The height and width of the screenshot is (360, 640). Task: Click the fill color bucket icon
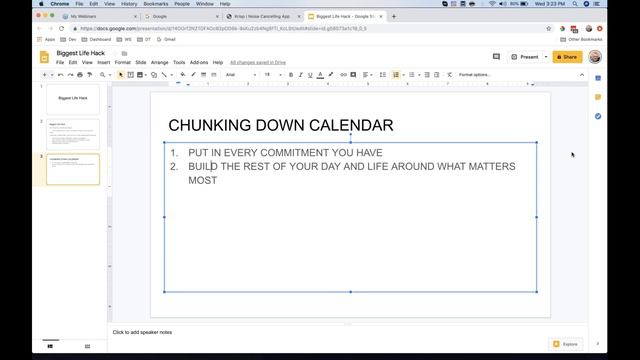[183, 75]
